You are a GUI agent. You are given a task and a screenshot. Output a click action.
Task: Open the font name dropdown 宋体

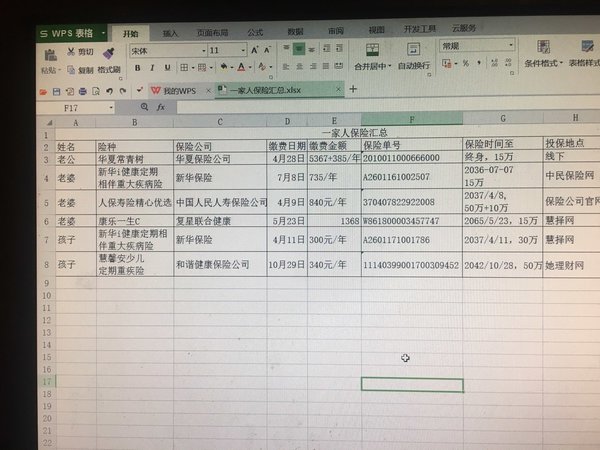pyautogui.click(x=204, y=51)
